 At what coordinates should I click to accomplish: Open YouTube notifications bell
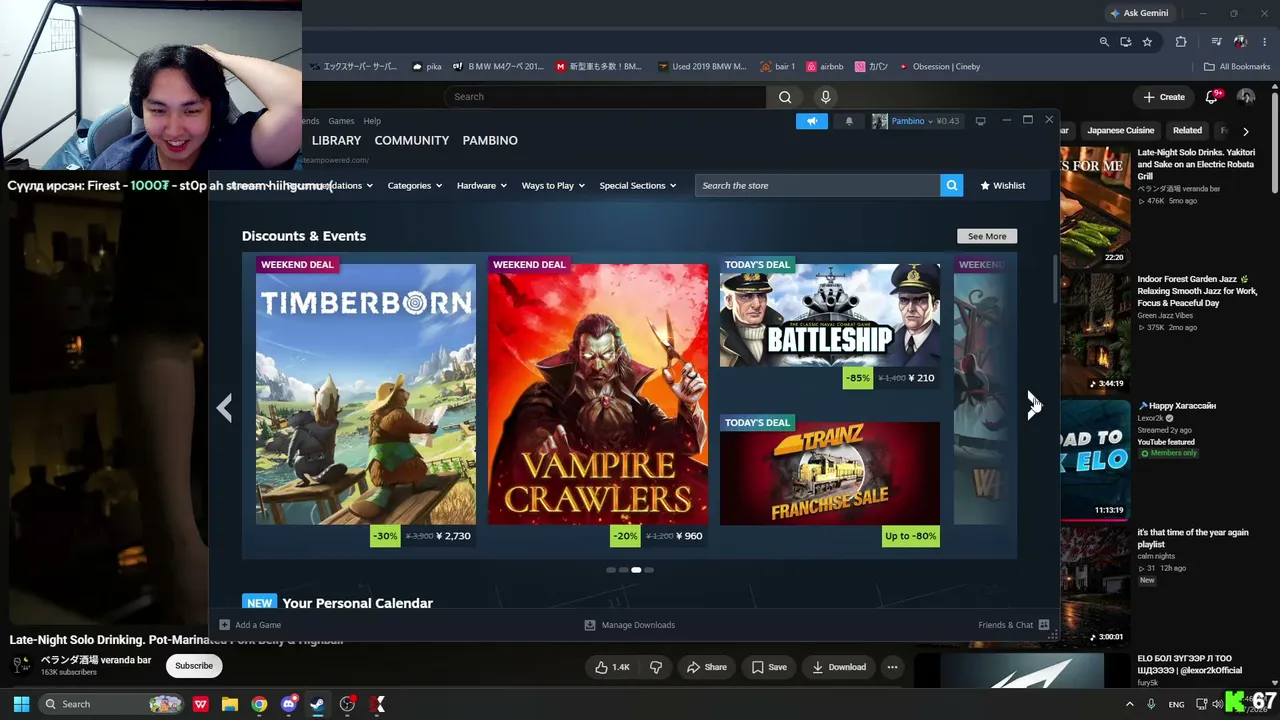(x=1212, y=97)
